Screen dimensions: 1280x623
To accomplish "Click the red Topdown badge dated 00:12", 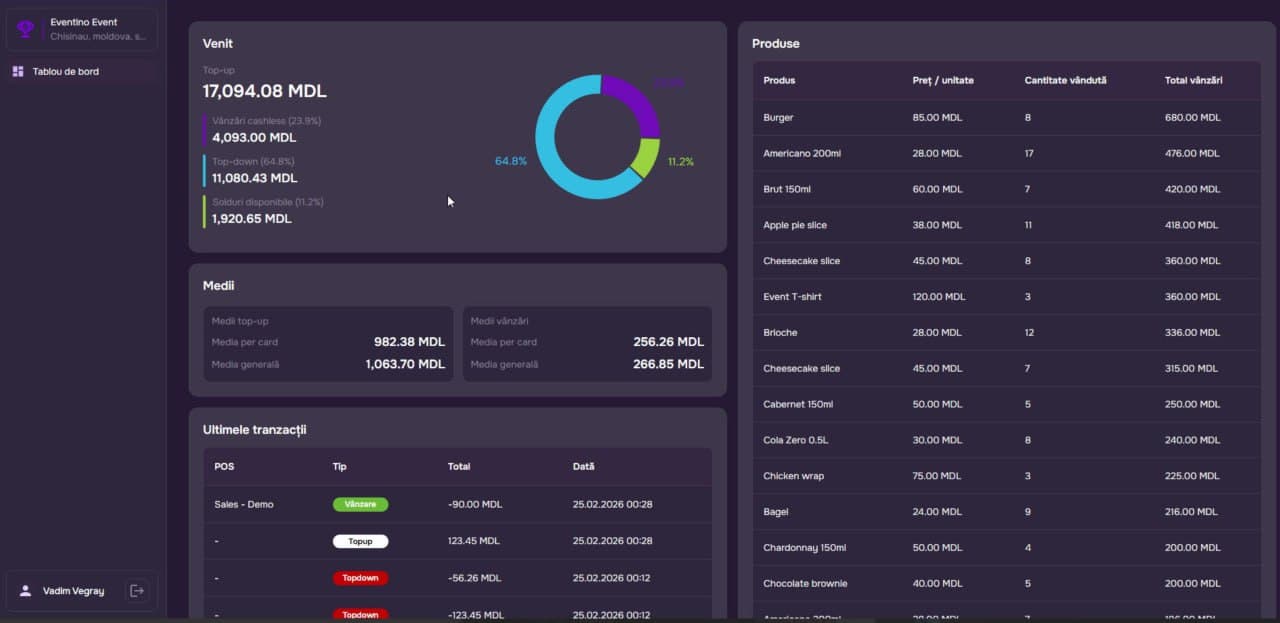I will (360, 577).
